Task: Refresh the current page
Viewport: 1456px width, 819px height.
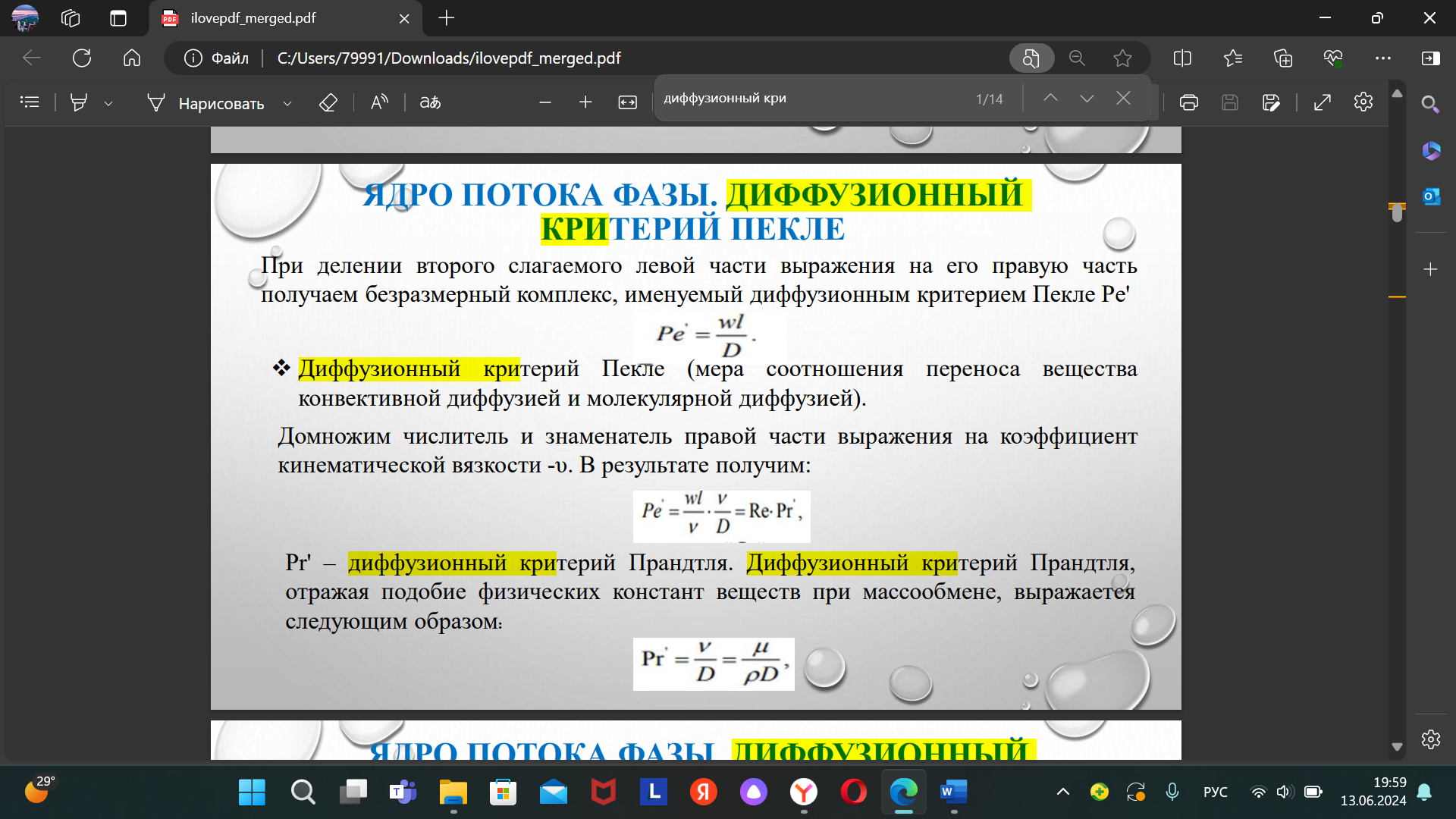Action: 82,58
